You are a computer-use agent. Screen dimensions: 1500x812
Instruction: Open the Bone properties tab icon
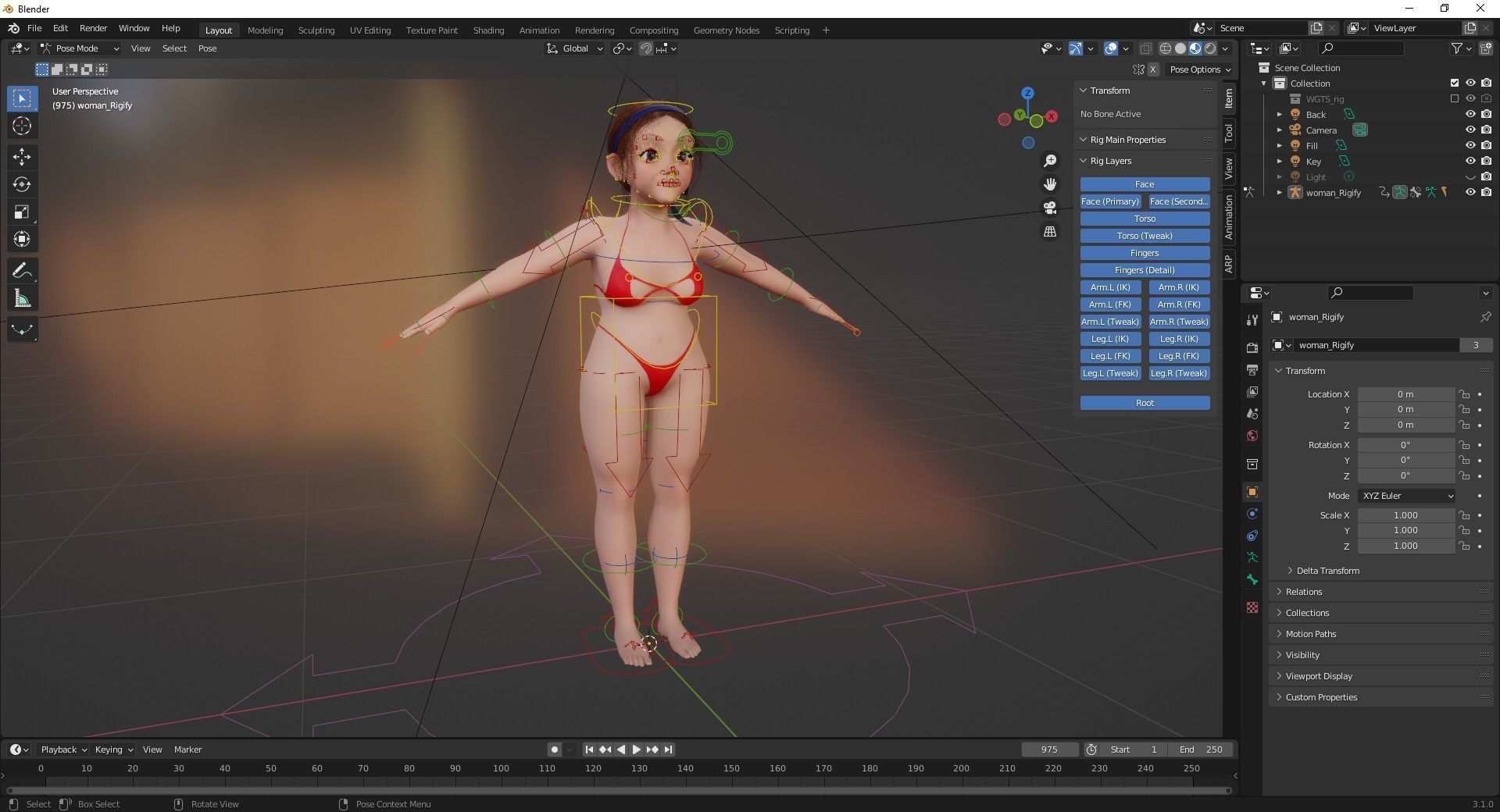point(1252,579)
